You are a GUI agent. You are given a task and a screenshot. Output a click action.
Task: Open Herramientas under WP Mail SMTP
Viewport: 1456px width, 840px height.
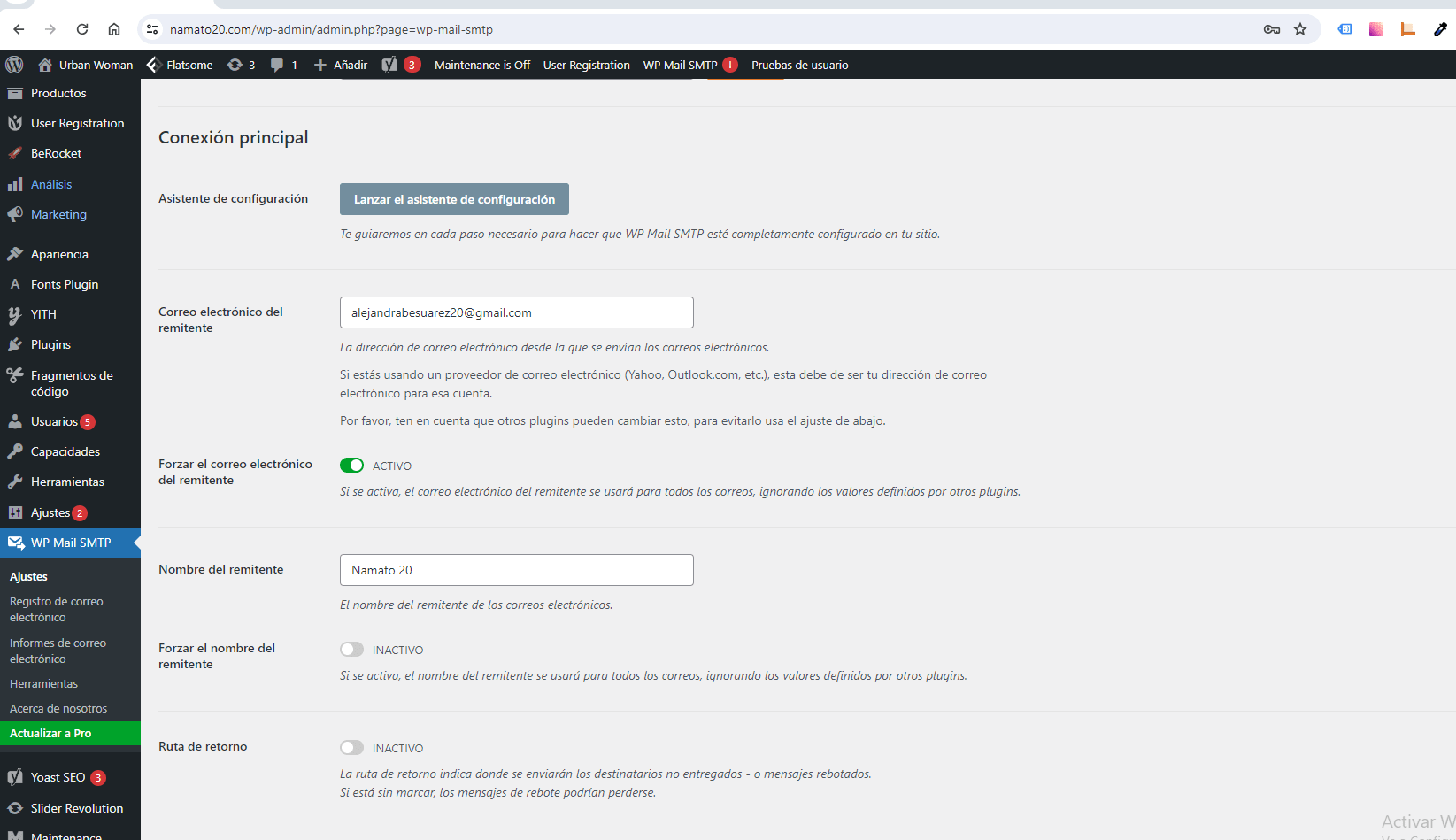coord(44,683)
